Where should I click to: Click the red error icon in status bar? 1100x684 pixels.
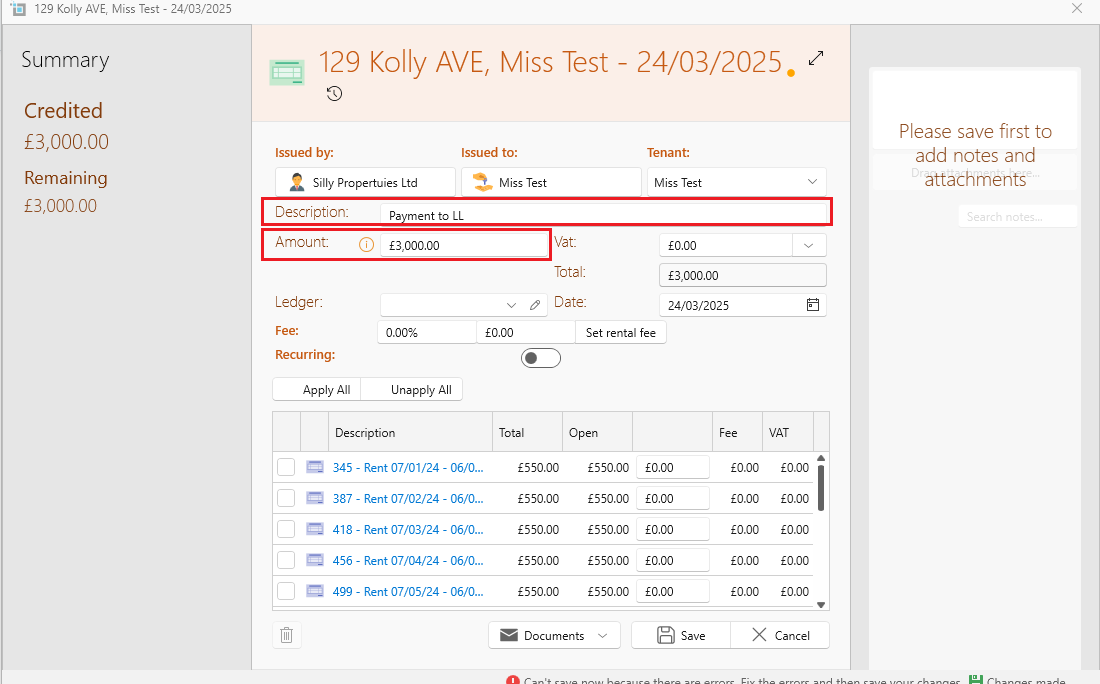513,680
